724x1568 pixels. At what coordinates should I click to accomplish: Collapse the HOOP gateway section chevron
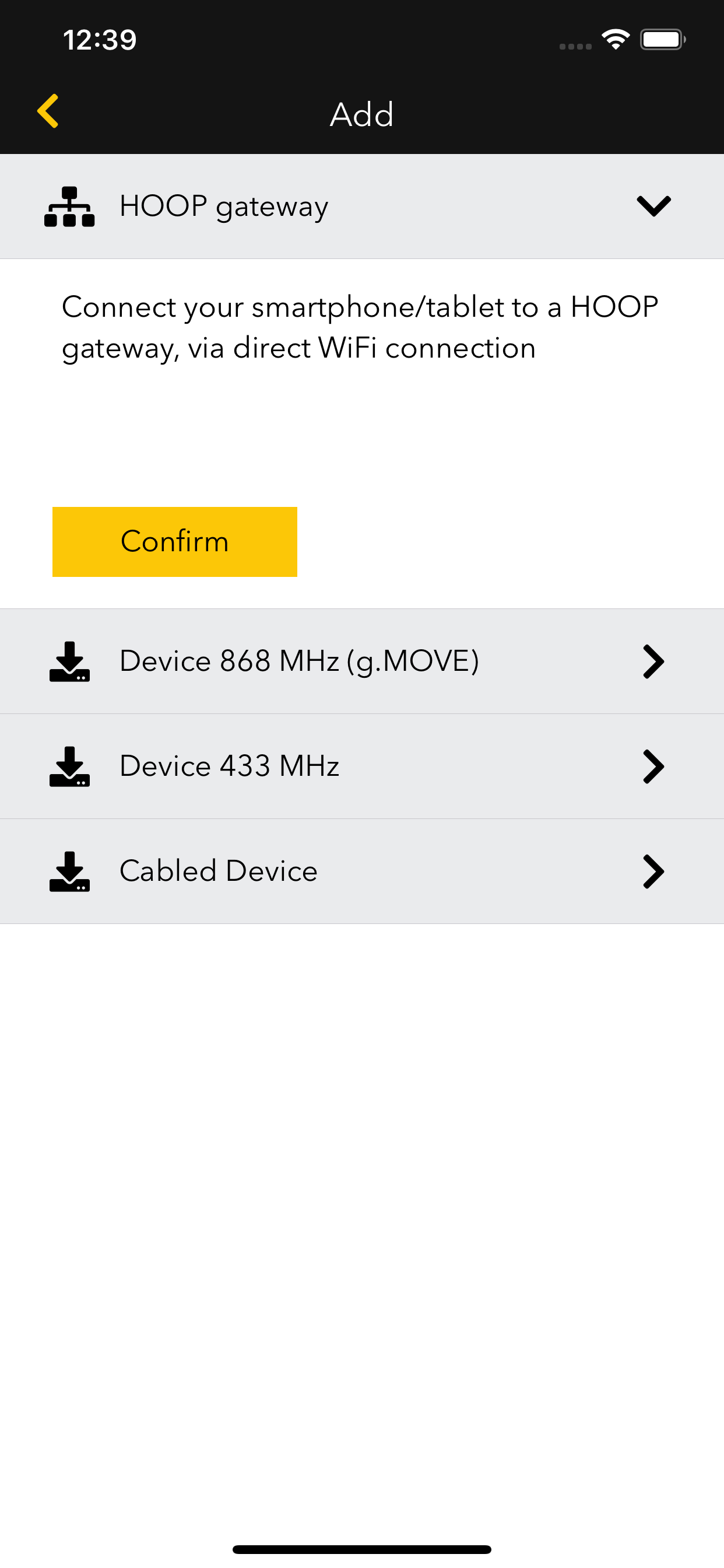tap(653, 206)
